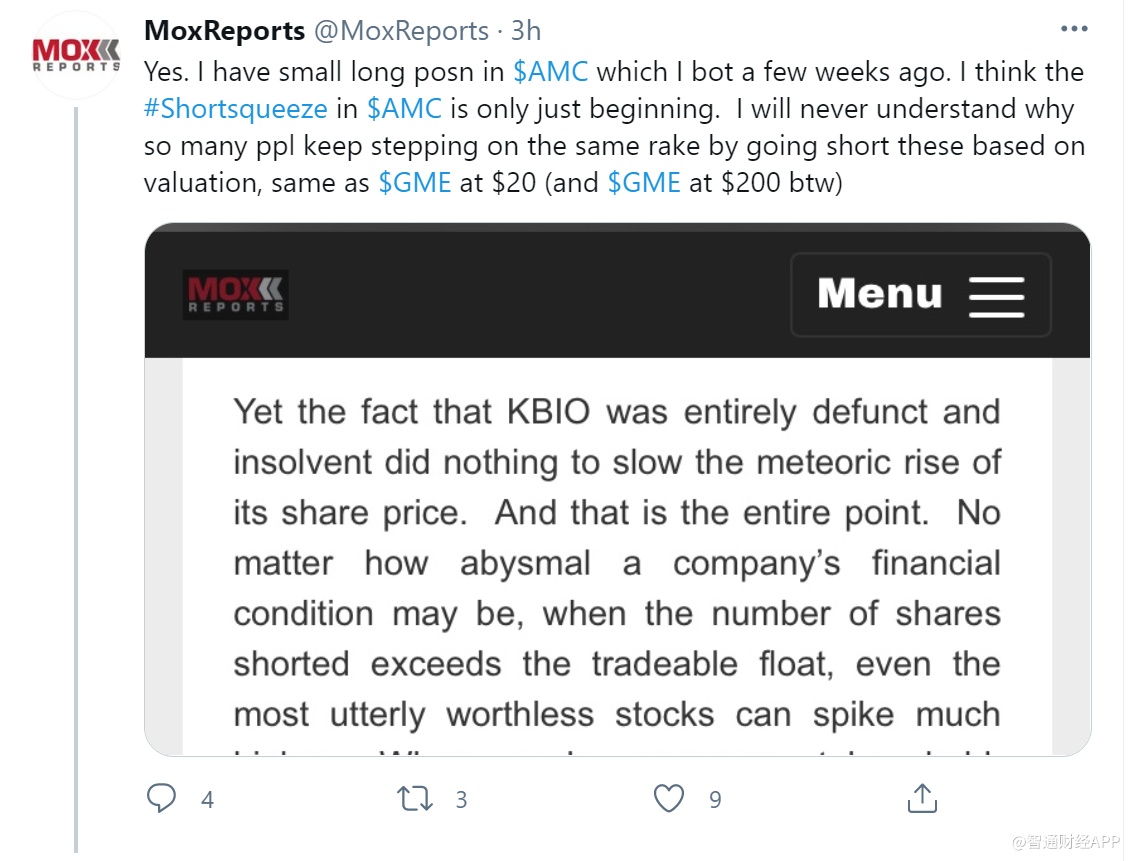1130x861 pixels.
Task: Click the $AMC cashtag following #Shortsqueeze
Action: click(404, 109)
